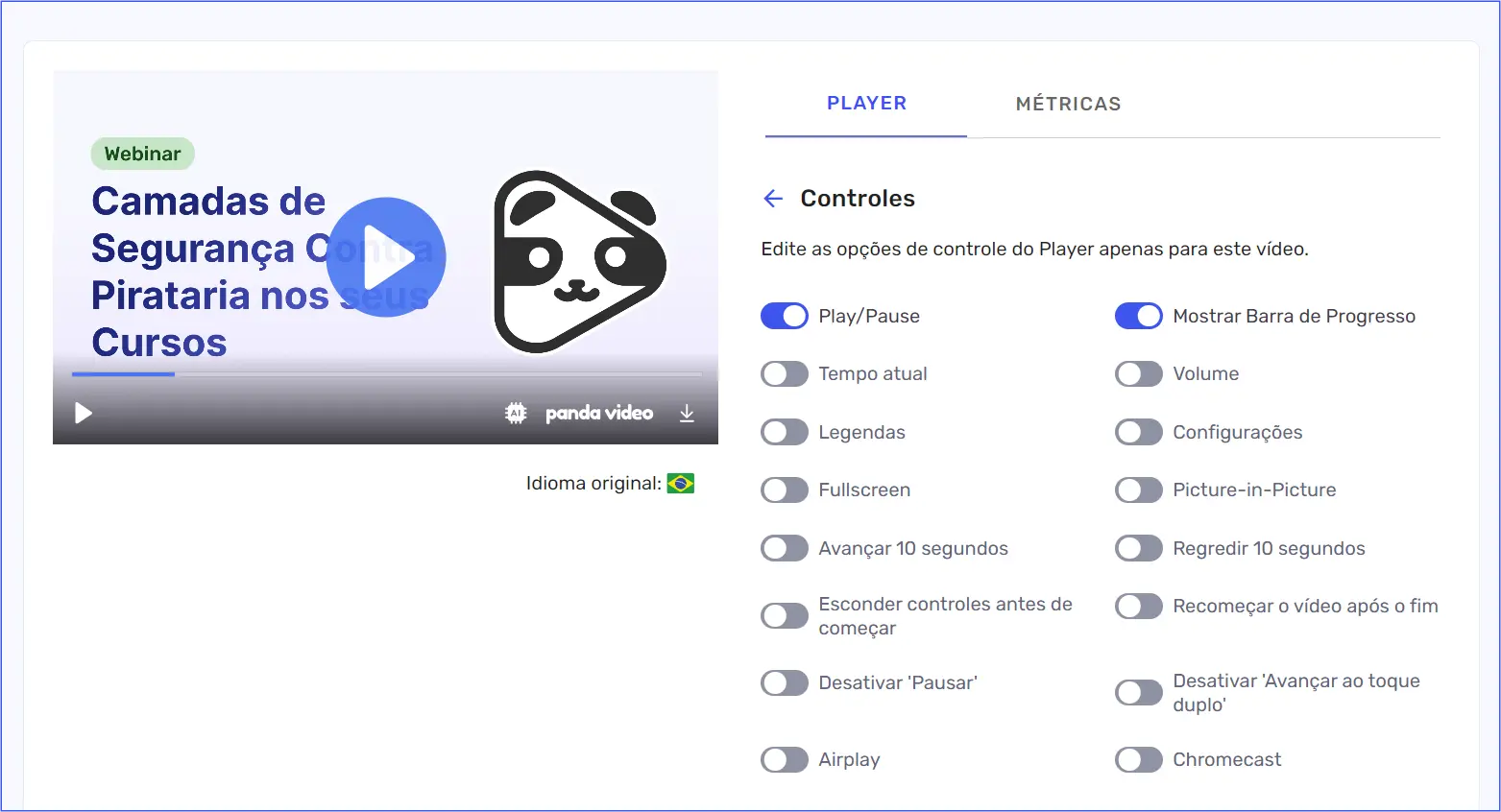Click the download icon in the video player

687,413
